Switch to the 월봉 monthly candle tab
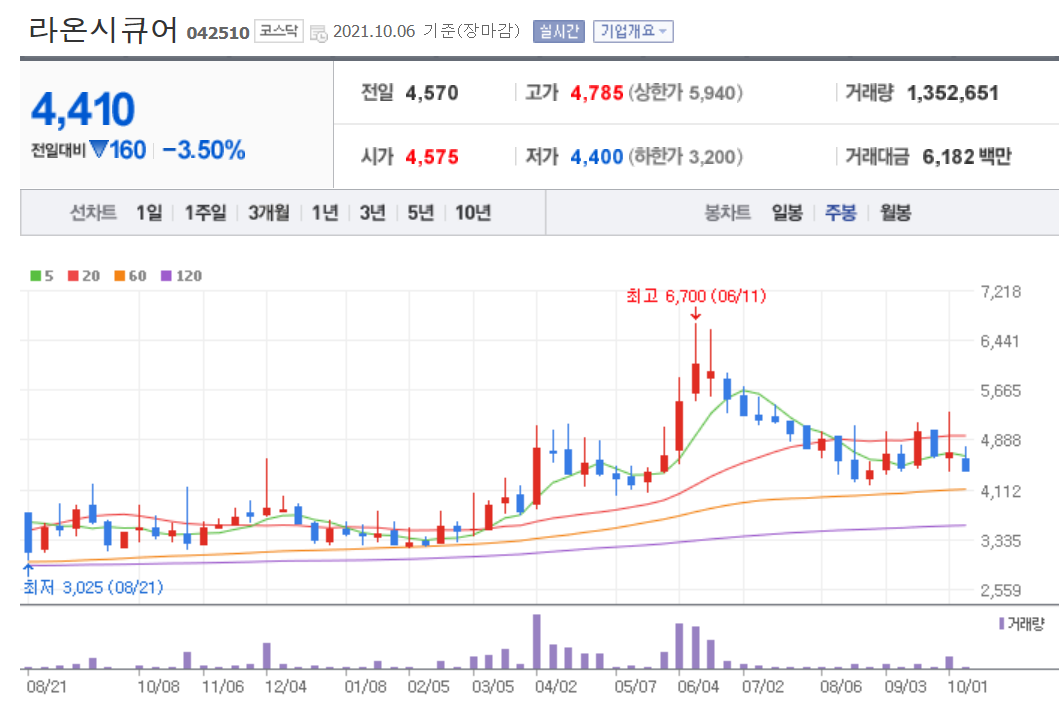This screenshot has height=714, width=1059. point(895,212)
